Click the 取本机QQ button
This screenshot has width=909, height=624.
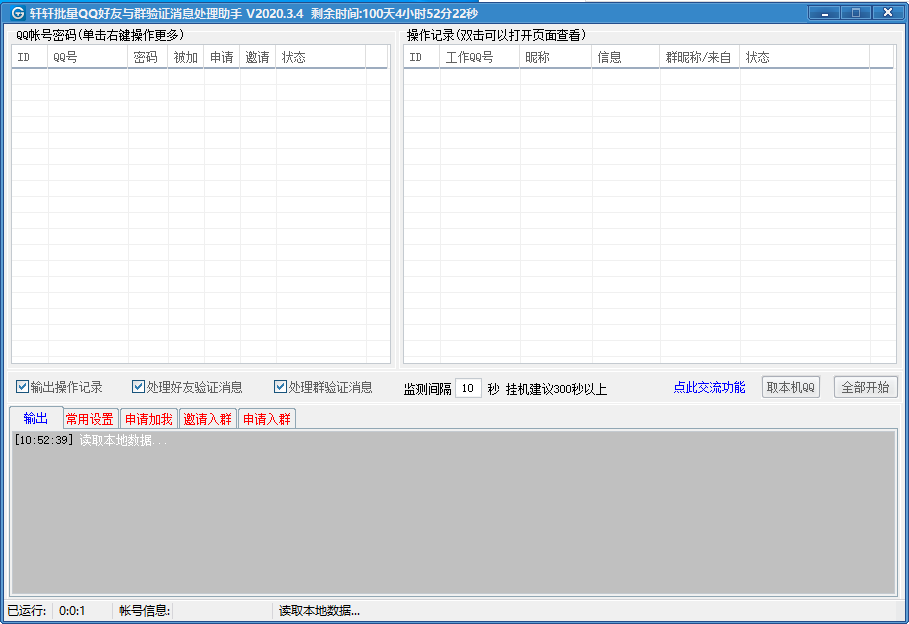coord(791,387)
